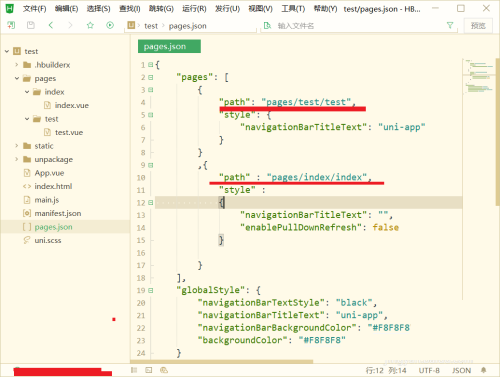This screenshot has height=377, width=500.
Task: Open the 选择(S) menu
Action: [x=98, y=9]
